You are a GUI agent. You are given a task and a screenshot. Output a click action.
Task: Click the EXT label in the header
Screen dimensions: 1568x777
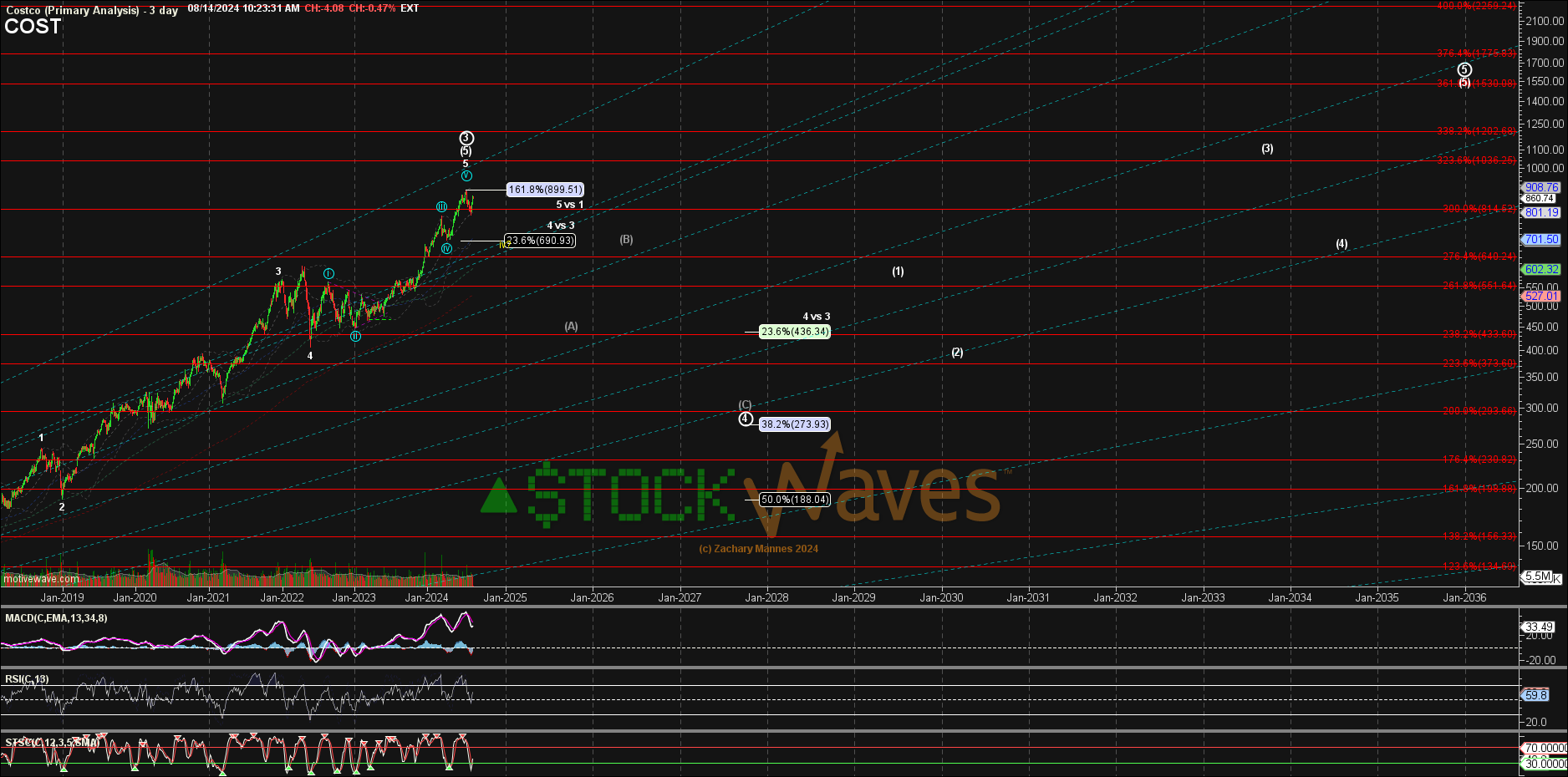[x=410, y=8]
